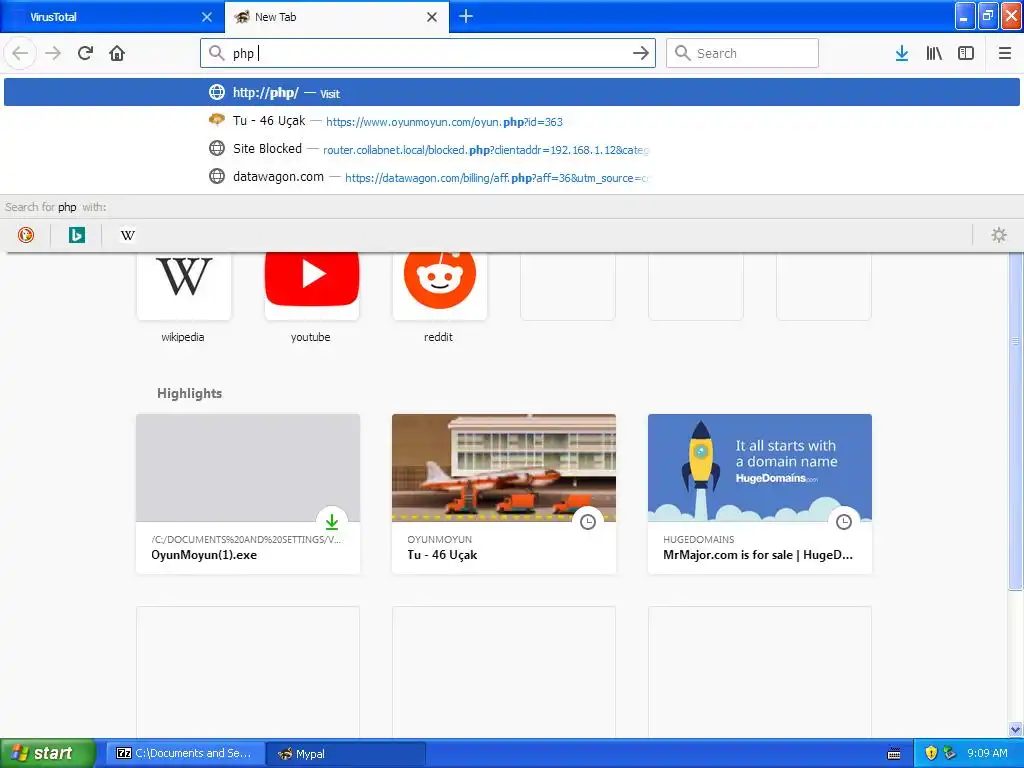
Task: Open the Downloads panel arrow icon
Action: point(902,53)
